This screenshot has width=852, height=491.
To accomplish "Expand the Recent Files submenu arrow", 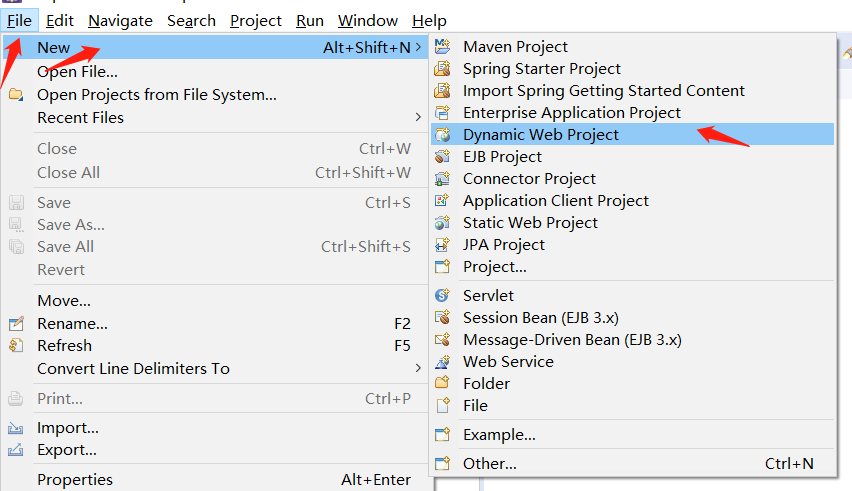I will (418, 118).
